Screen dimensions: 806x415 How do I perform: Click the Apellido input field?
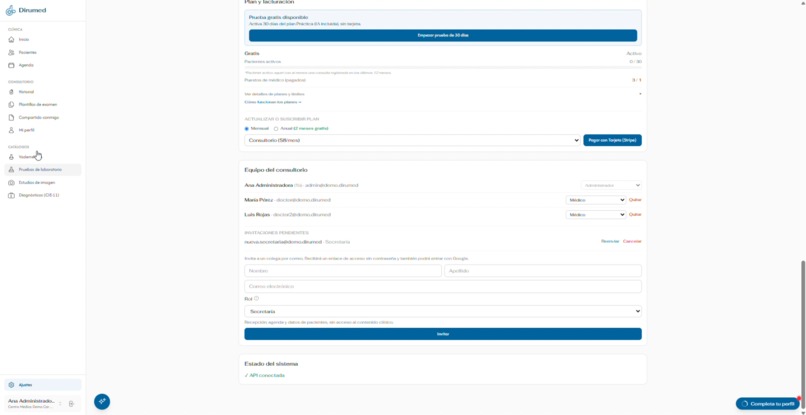tap(543, 270)
